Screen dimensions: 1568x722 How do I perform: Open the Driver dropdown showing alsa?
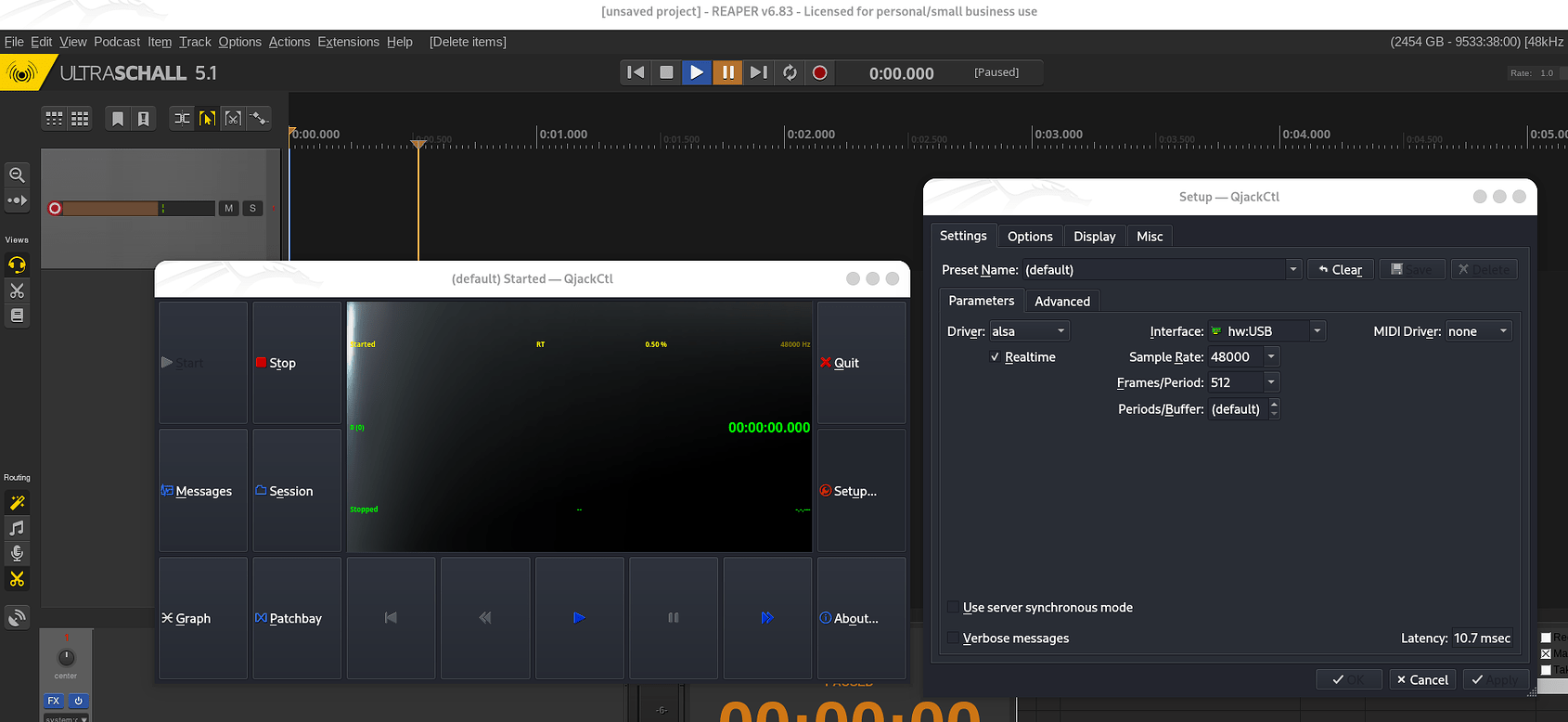coord(1030,331)
